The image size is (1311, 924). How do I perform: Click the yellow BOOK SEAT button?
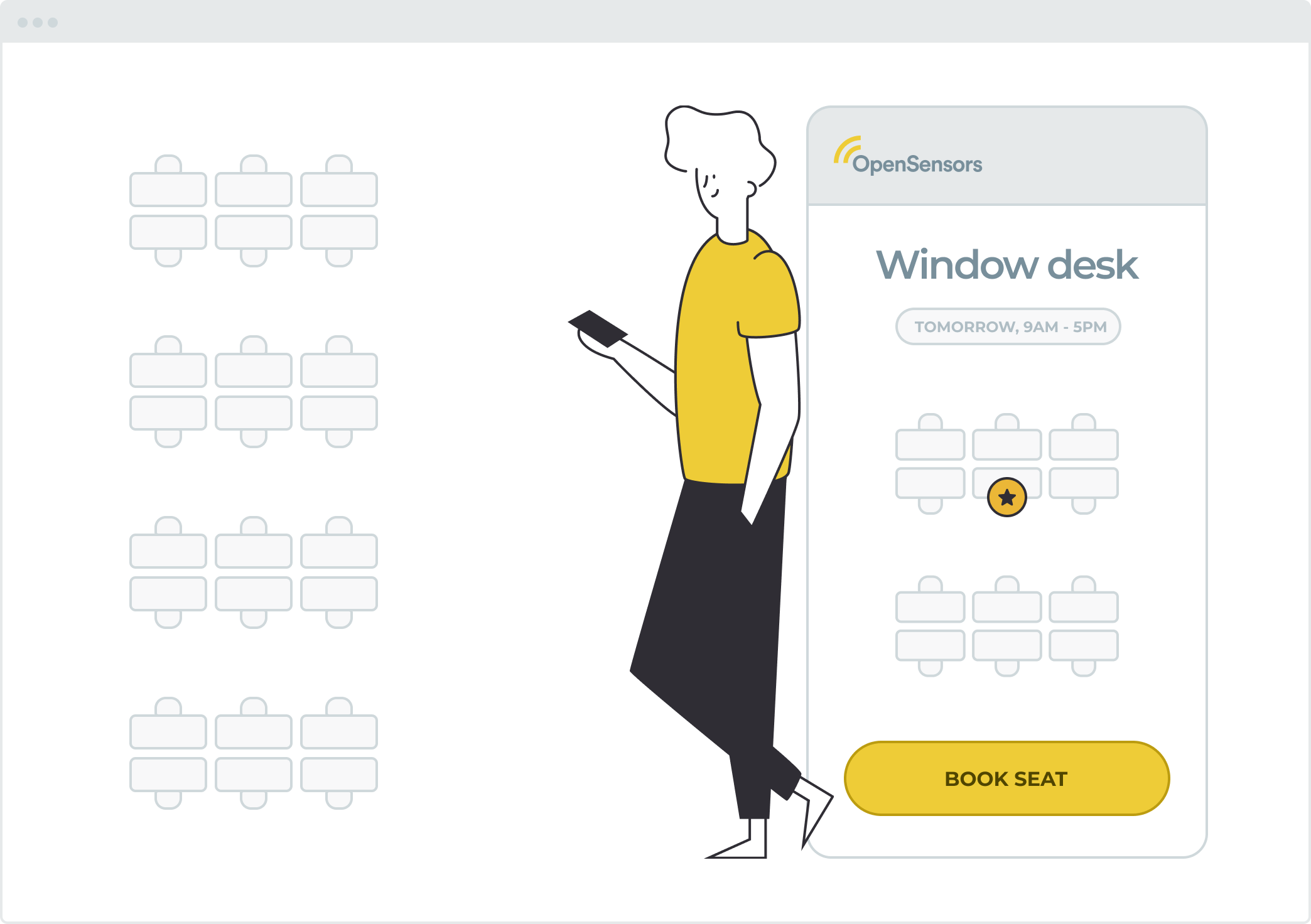pos(1006,778)
